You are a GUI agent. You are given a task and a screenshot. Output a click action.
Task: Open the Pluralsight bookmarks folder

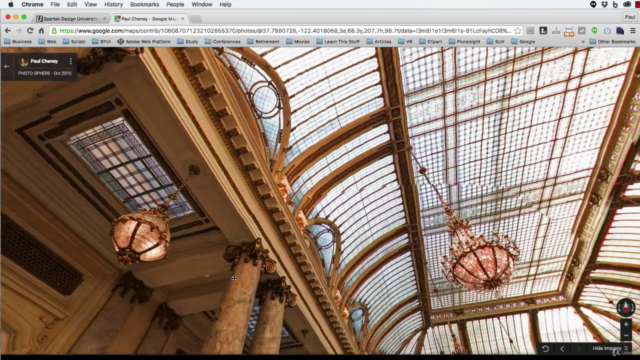[464, 42]
